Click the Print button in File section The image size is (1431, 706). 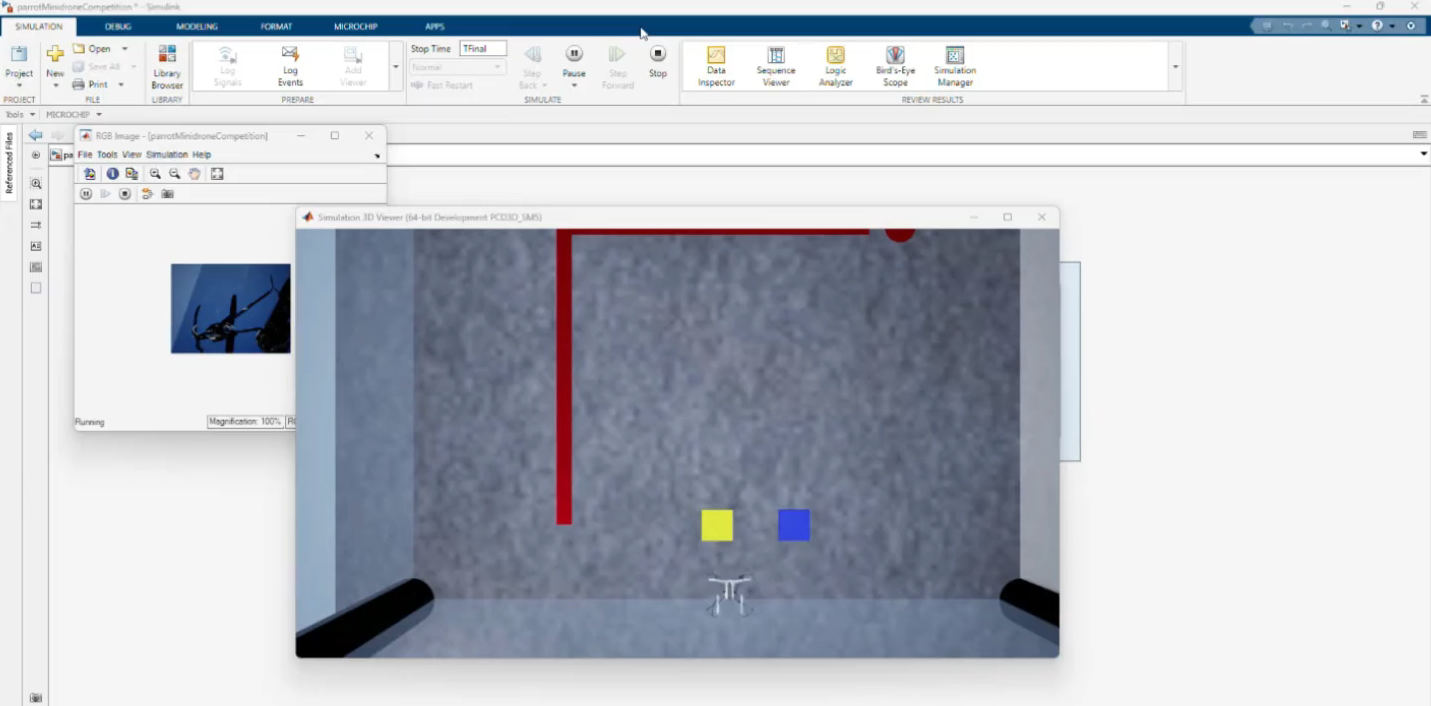tap(97, 84)
